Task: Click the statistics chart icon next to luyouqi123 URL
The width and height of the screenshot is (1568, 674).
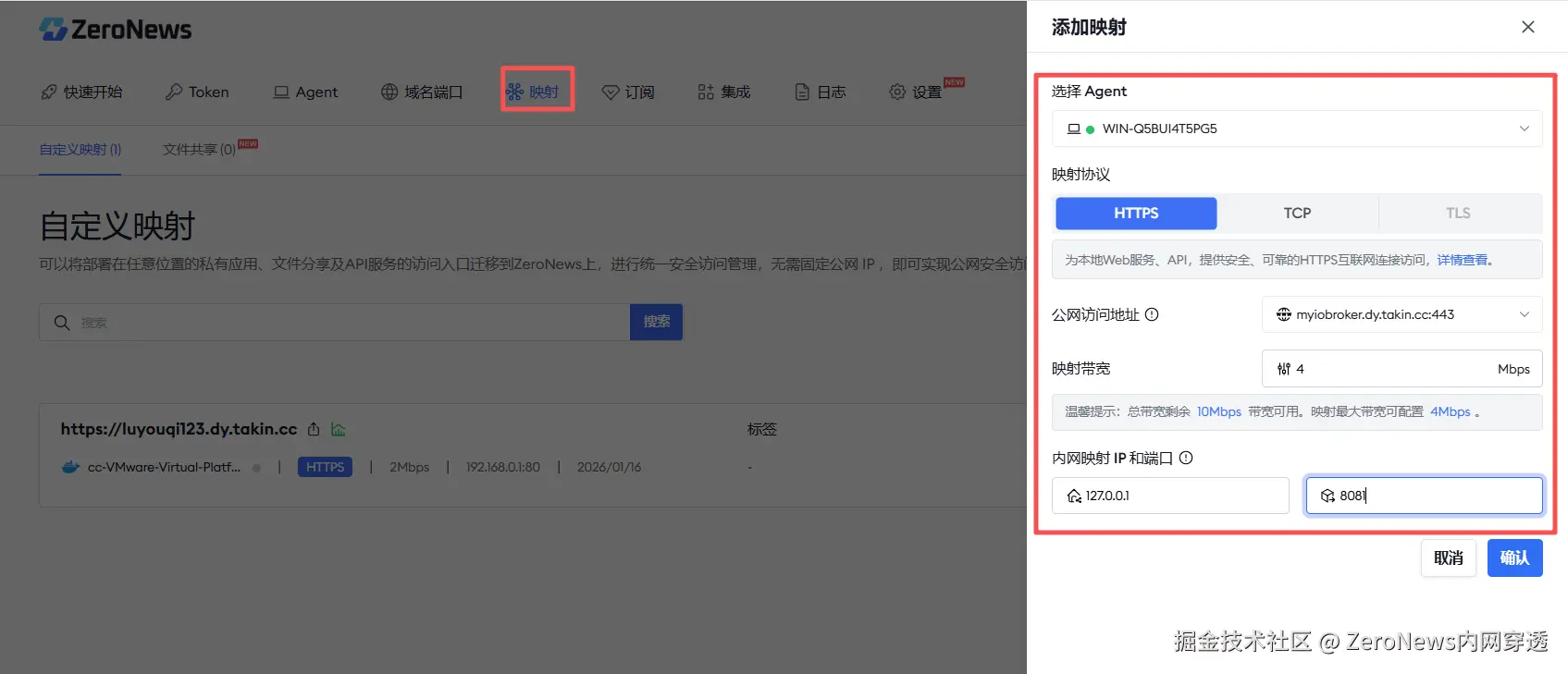Action: tap(339, 429)
